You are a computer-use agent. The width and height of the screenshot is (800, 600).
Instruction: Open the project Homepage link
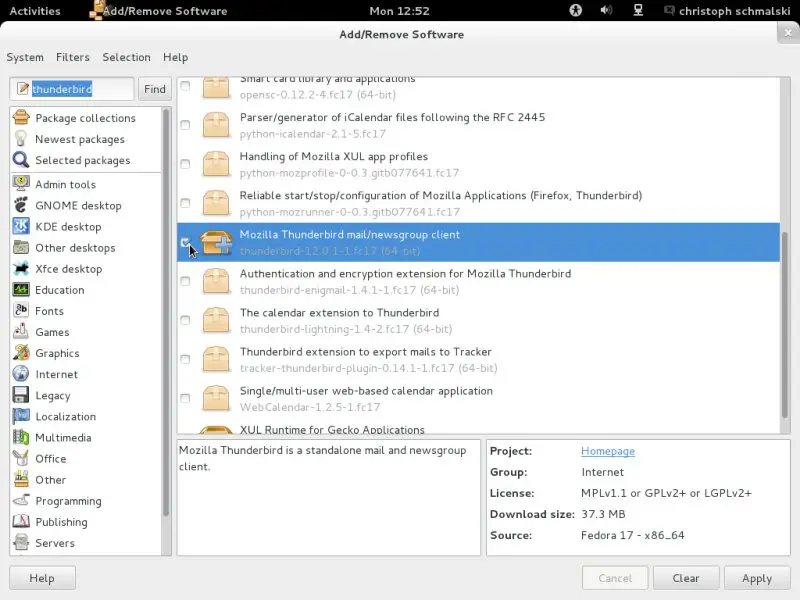pos(608,451)
